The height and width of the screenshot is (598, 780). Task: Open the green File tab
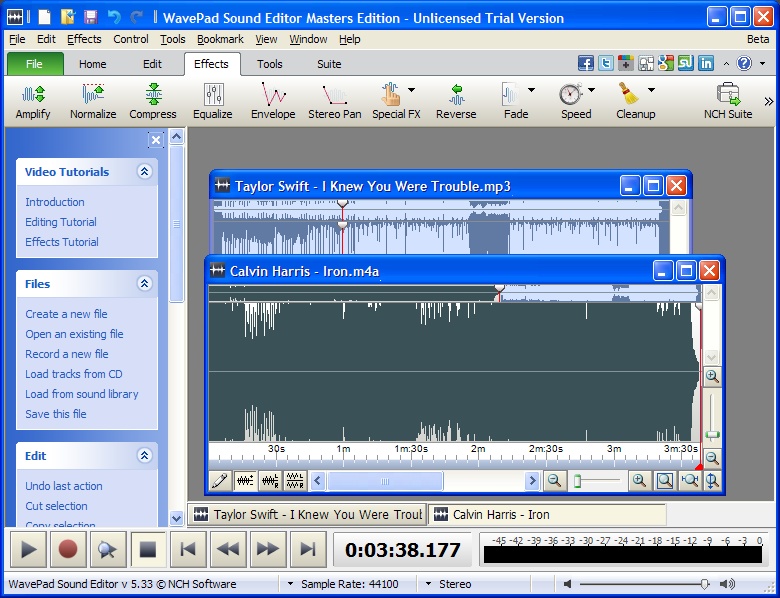[x=35, y=64]
